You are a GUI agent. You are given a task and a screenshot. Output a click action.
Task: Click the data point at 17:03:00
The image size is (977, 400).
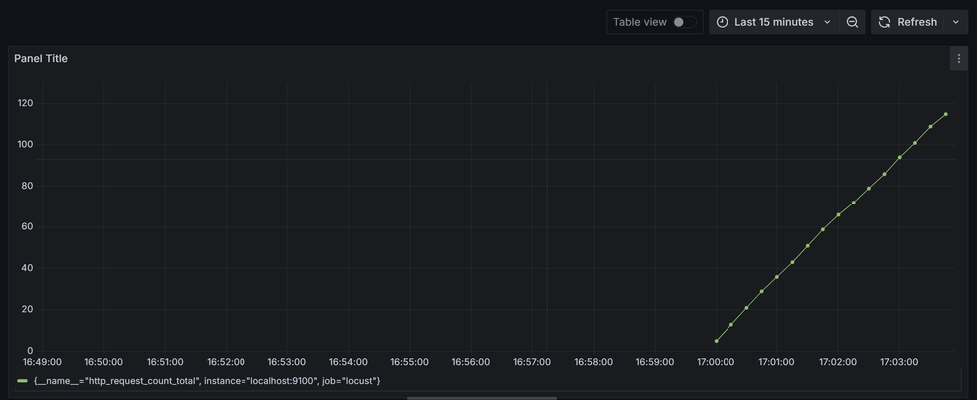pyautogui.click(x=899, y=157)
